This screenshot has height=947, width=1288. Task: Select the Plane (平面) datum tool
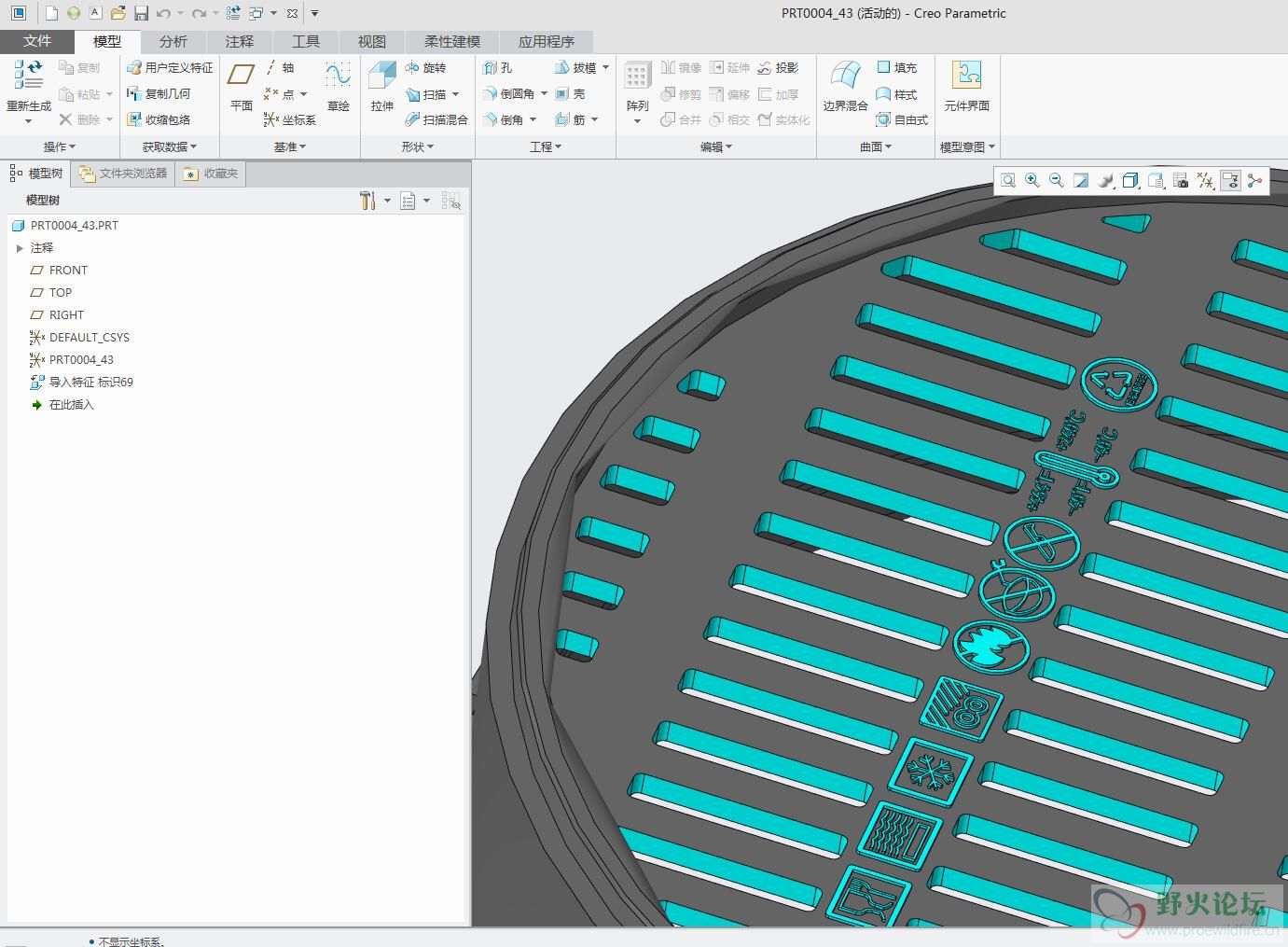242,86
